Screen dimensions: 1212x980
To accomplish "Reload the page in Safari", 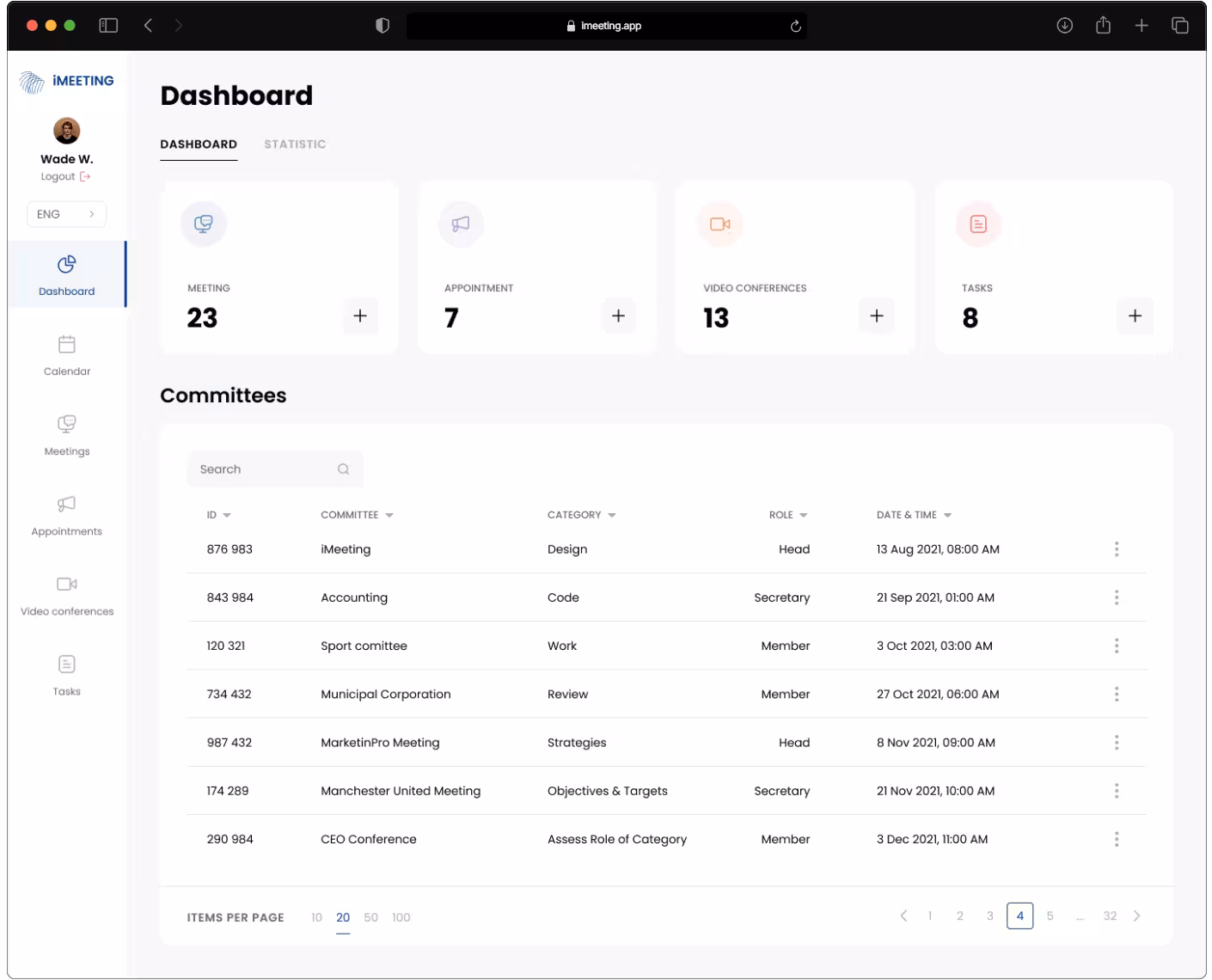I will click(x=796, y=26).
